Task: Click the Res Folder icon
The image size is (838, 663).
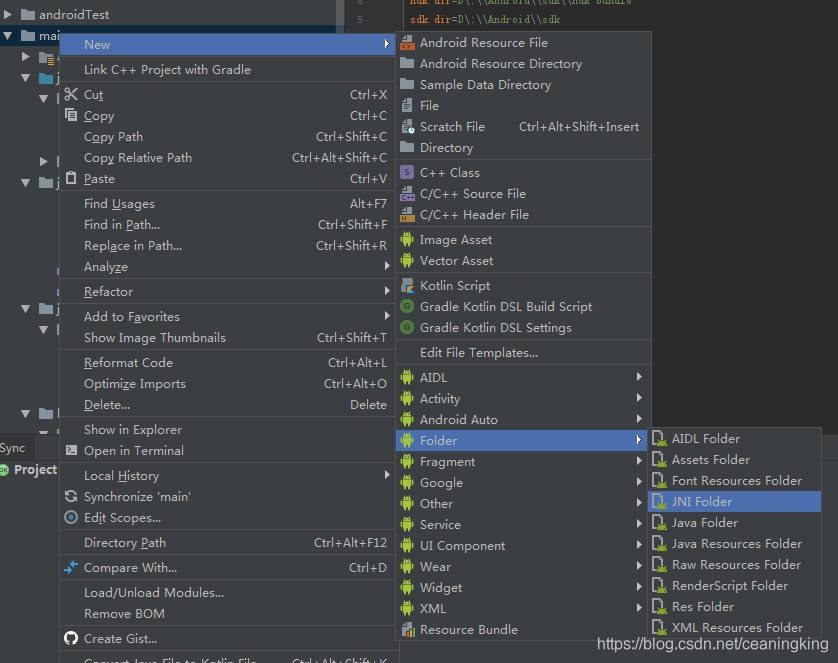Action: click(659, 607)
